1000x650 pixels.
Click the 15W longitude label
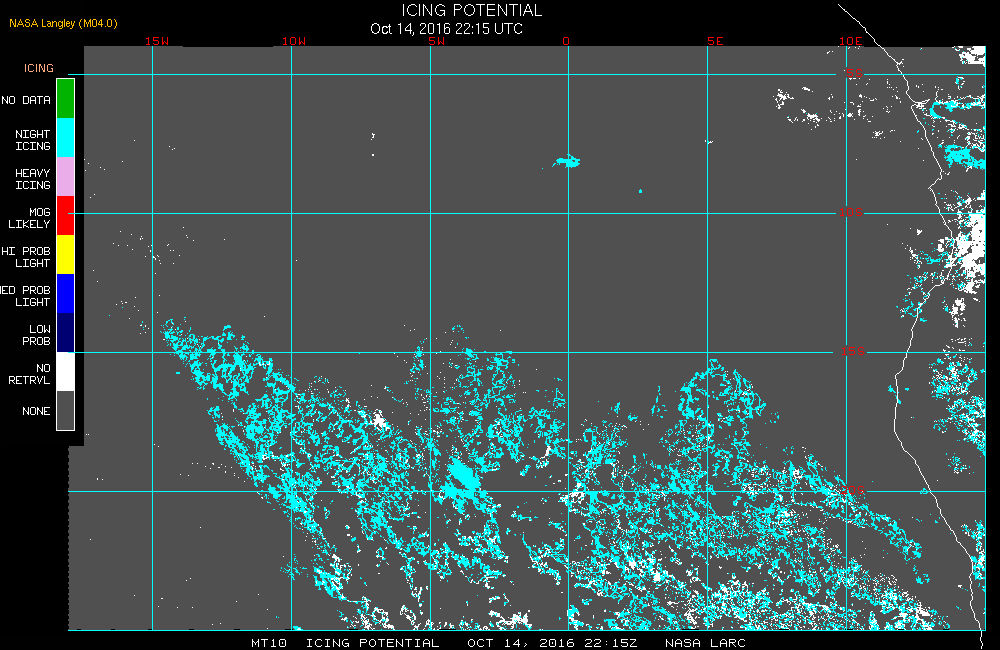pos(157,41)
